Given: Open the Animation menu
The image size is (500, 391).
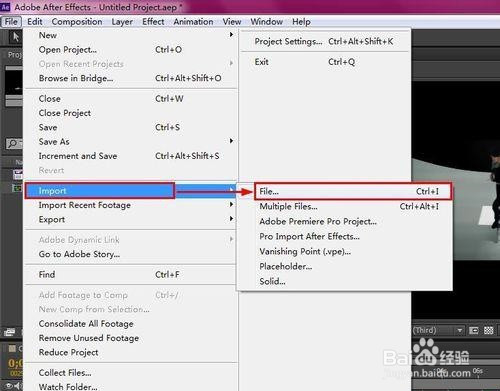Looking at the screenshot, I should click(193, 22).
